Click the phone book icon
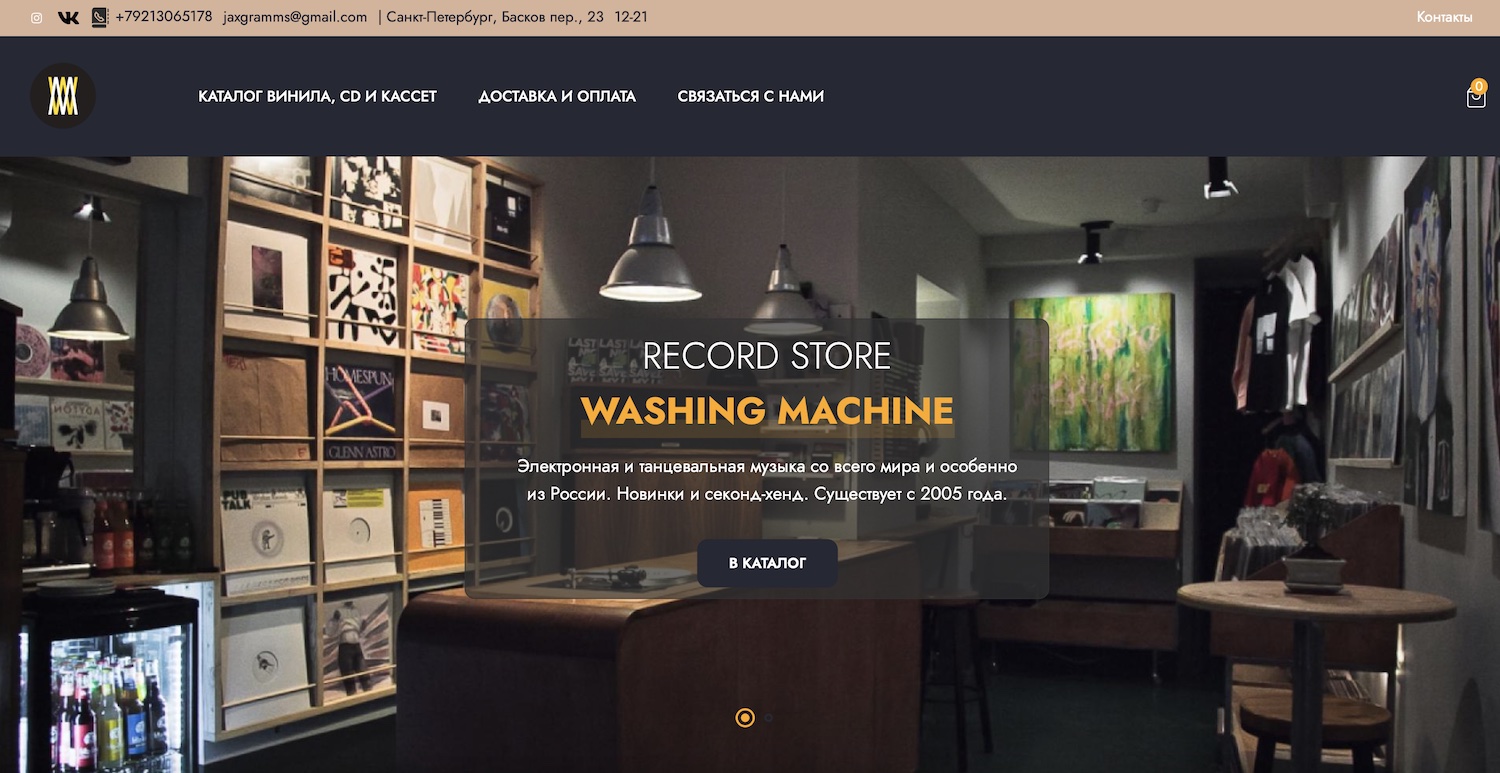Viewport: 1500px width, 773px height. 99,17
